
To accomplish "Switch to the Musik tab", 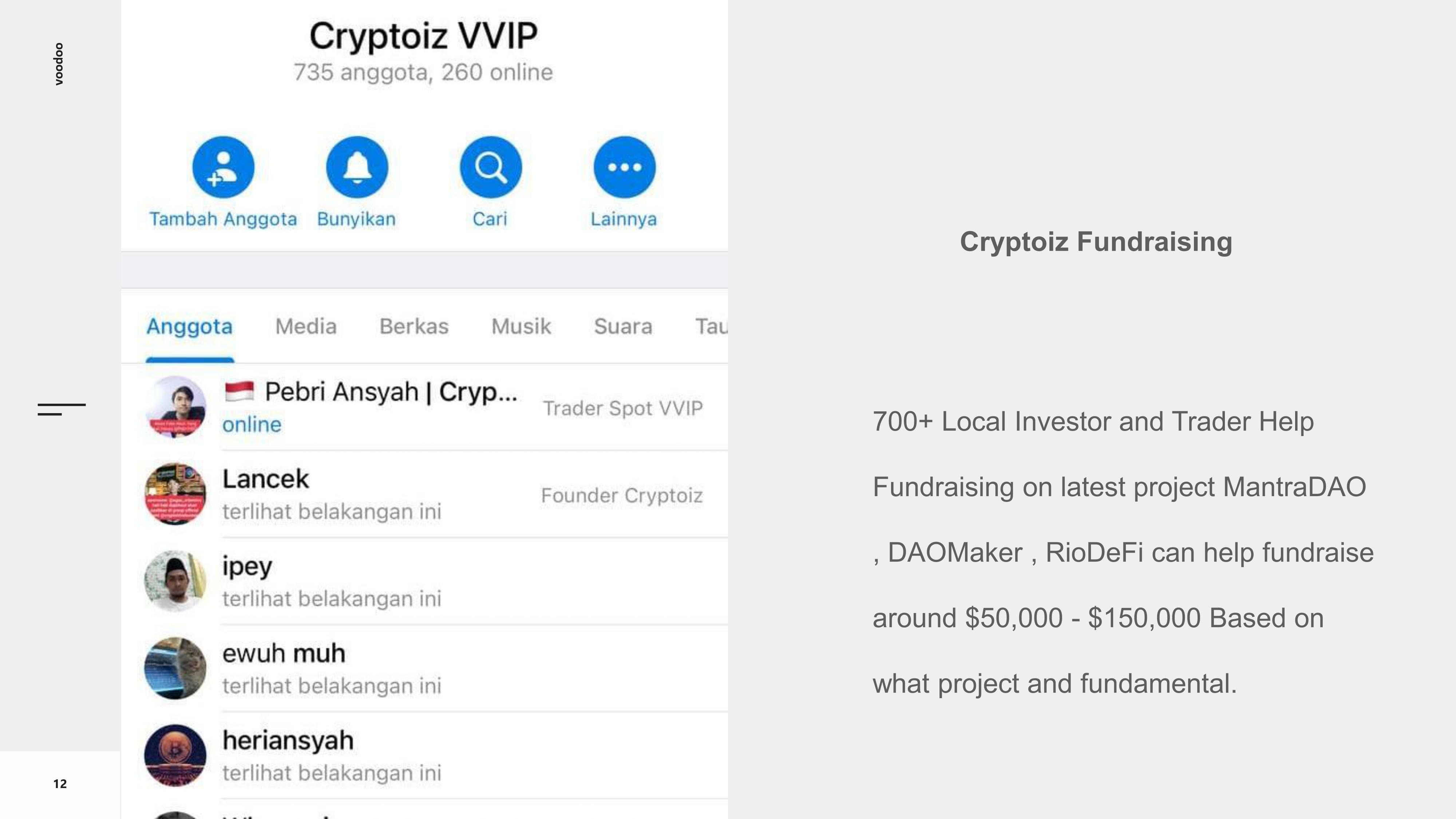I will coord(521,327).
